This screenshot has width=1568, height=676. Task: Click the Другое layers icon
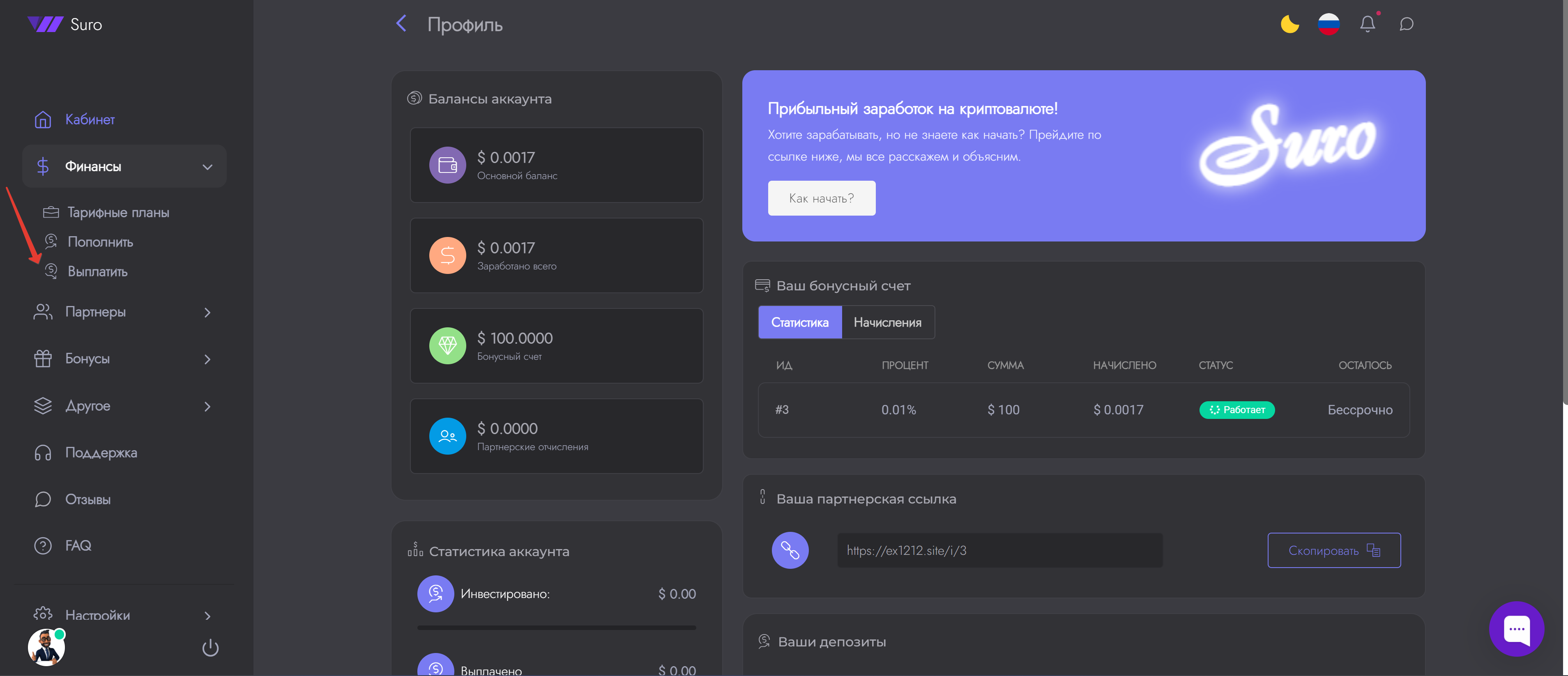pos(43,405)
